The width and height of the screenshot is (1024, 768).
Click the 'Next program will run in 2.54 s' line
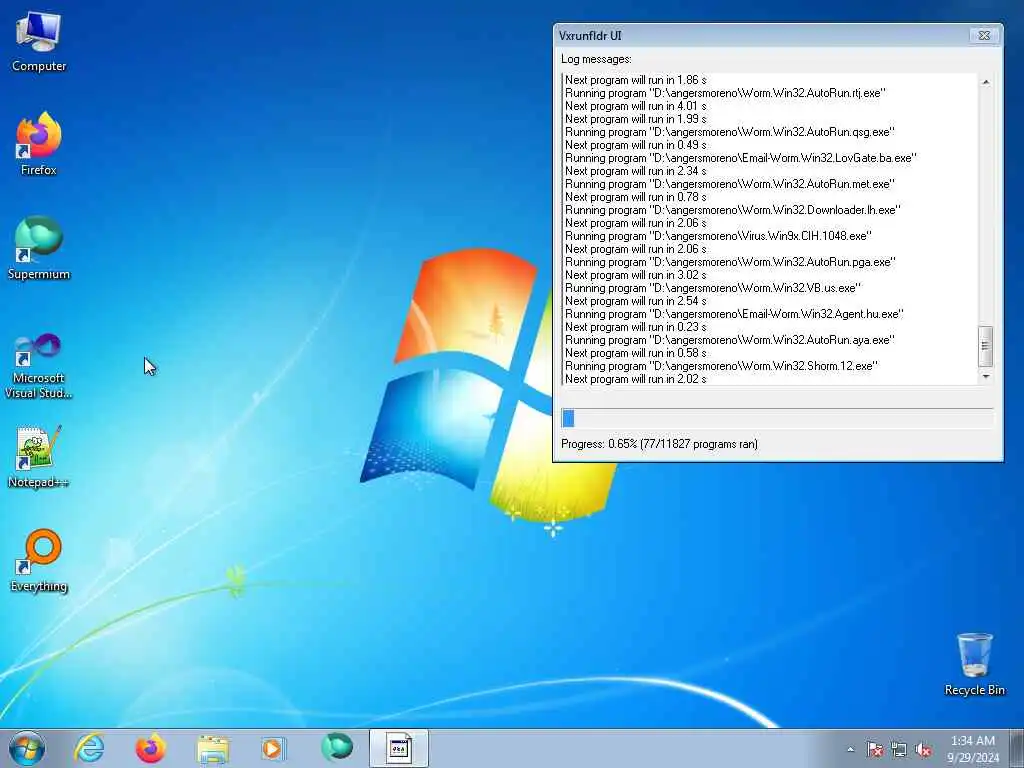(x=635, y=301)
